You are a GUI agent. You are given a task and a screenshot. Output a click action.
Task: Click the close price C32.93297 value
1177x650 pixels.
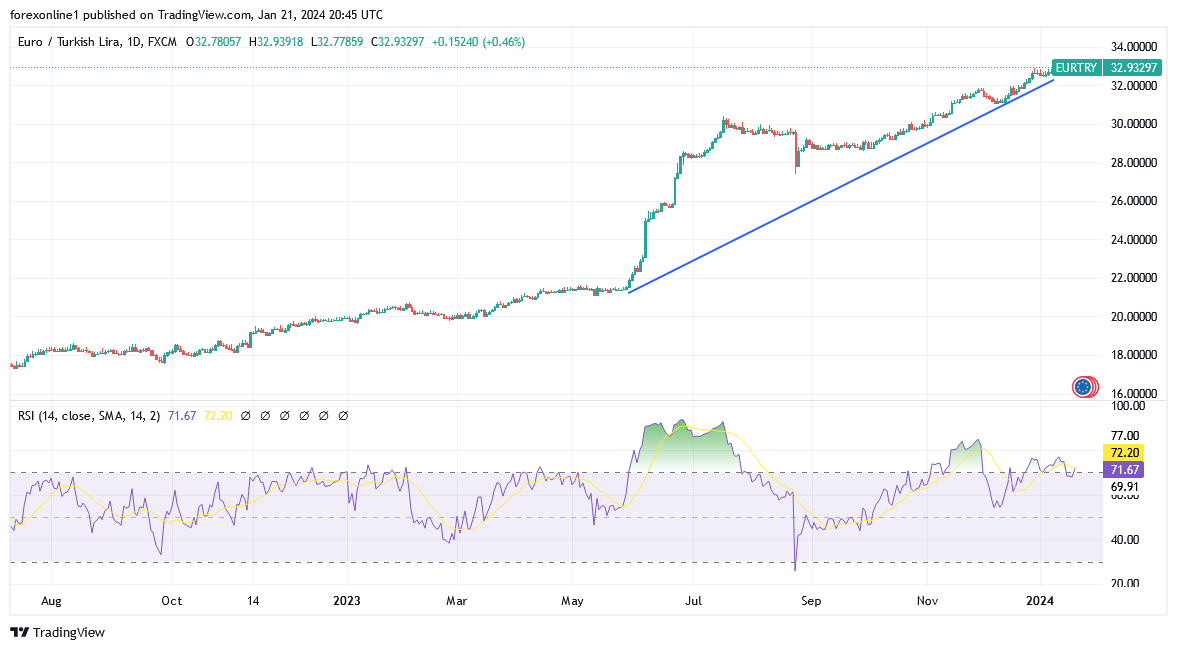[398, 42]
